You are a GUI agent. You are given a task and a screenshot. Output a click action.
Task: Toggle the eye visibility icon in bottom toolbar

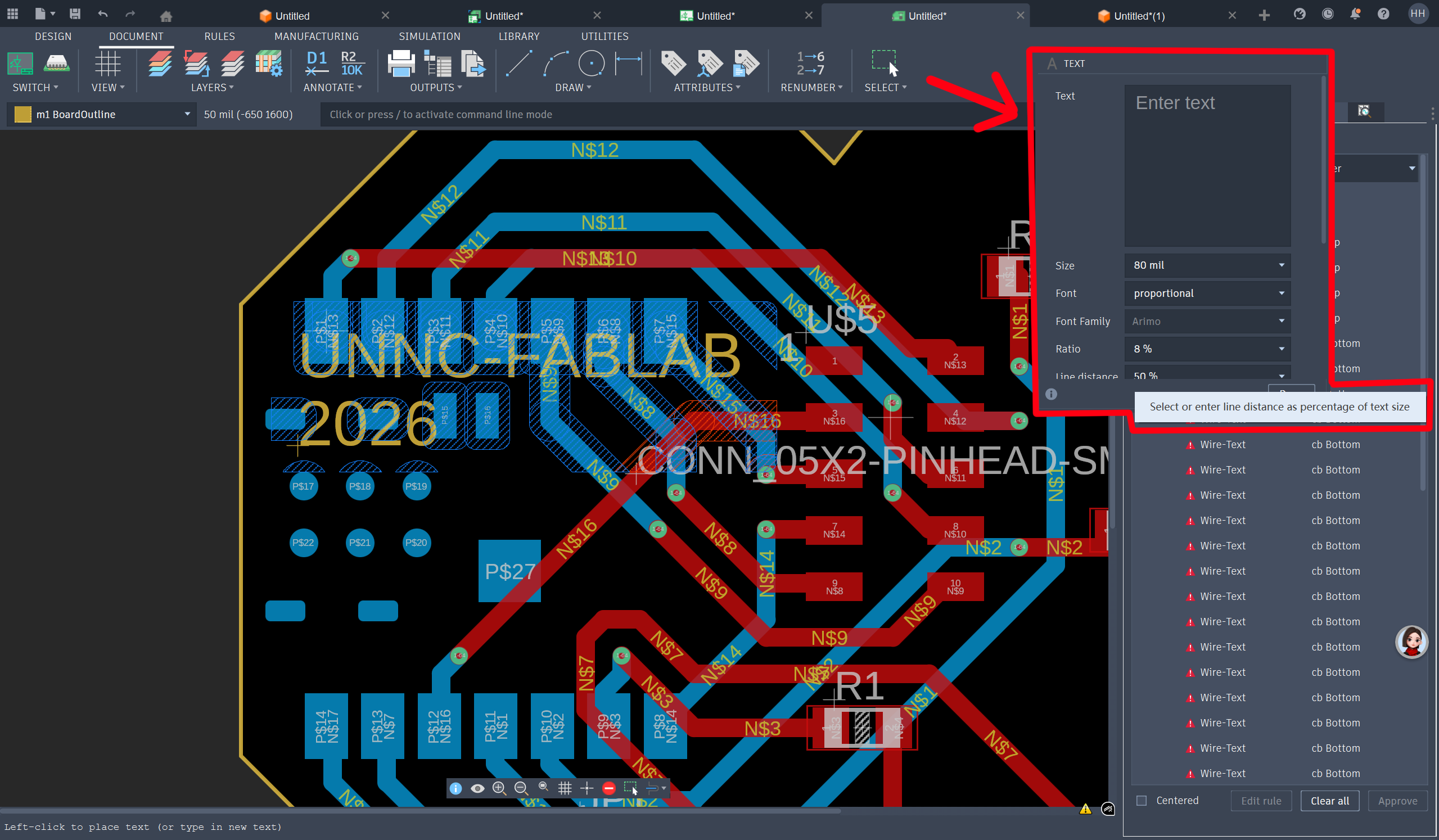pos(477,789)
